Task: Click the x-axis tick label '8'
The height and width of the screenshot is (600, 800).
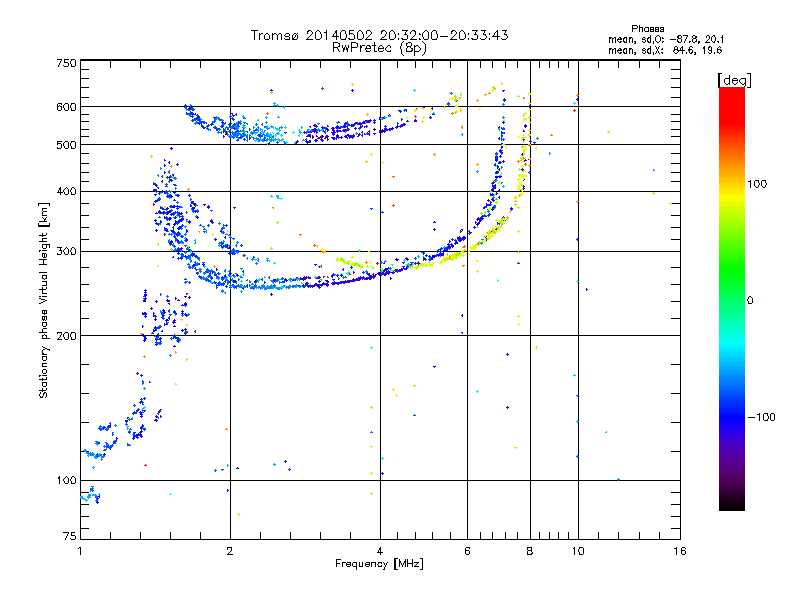Action: [x=530, y=551]
